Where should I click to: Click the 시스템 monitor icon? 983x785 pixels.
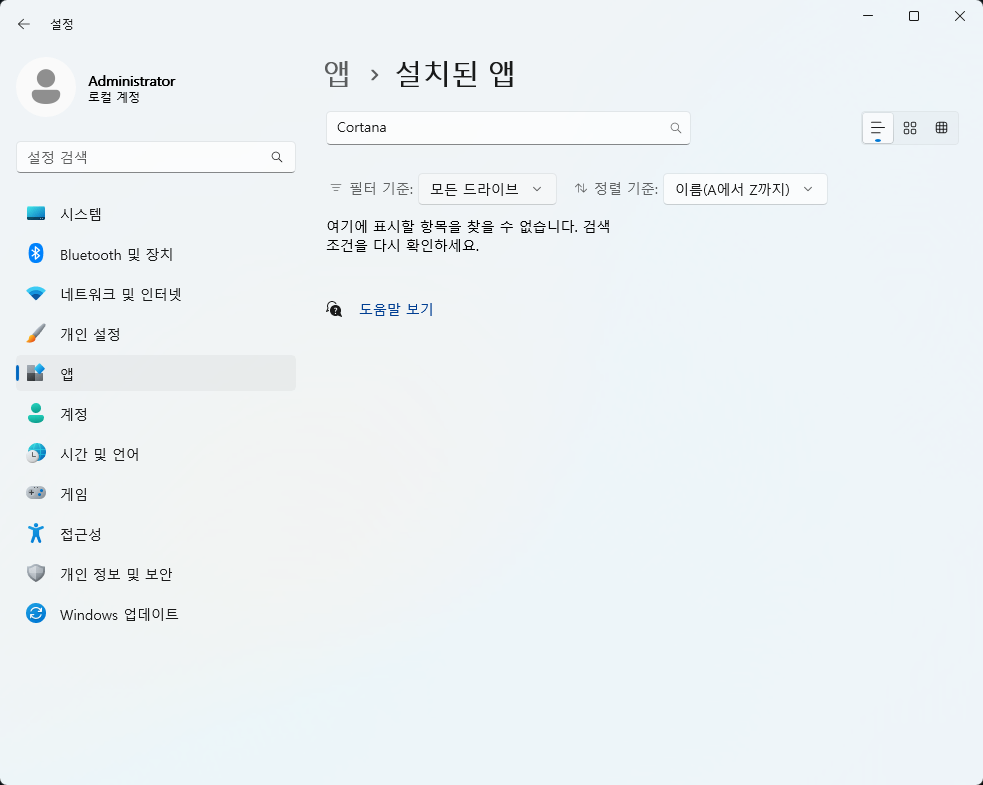coord(36,214)
